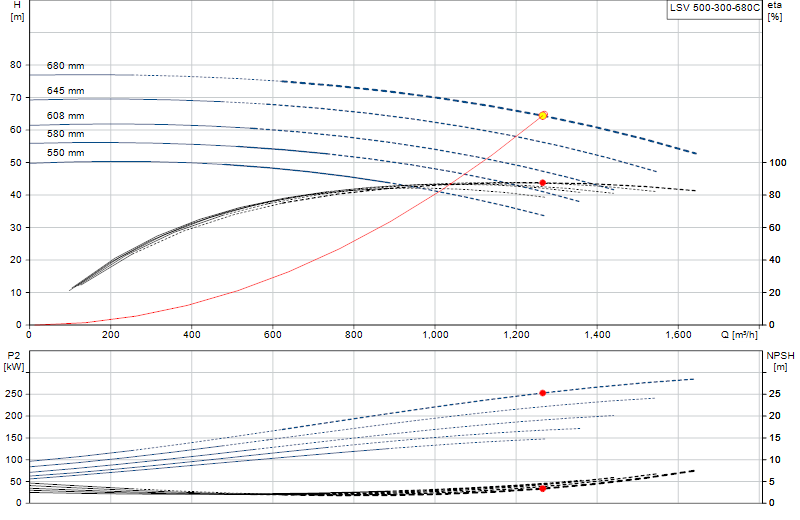Click the H [m] axis label

[17, 11]
